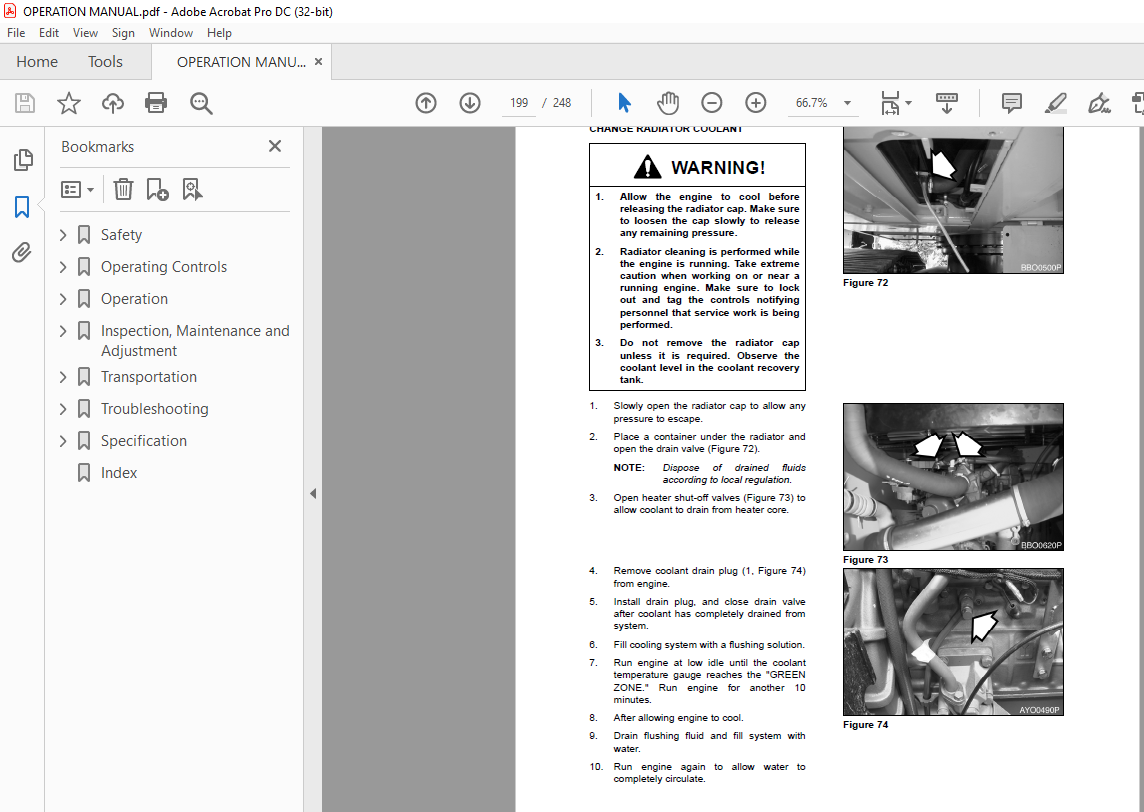Activate the Hand pan tool
1144x812 pixels.
[668, 103]
